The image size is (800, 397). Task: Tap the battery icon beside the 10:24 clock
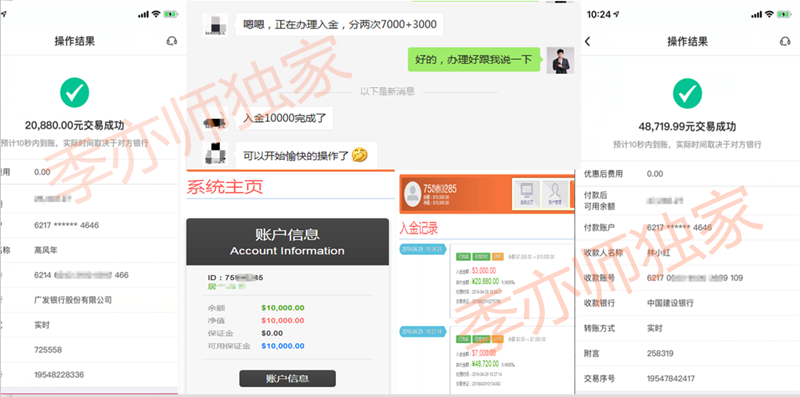[x=784, y=14]
